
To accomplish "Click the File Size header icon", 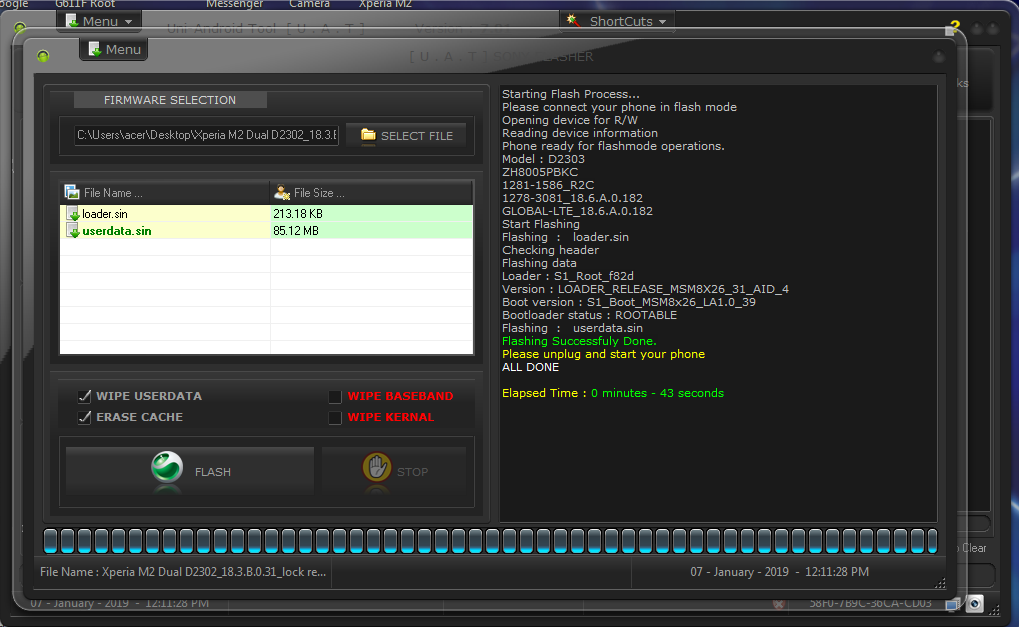I will tap(282, 192).
